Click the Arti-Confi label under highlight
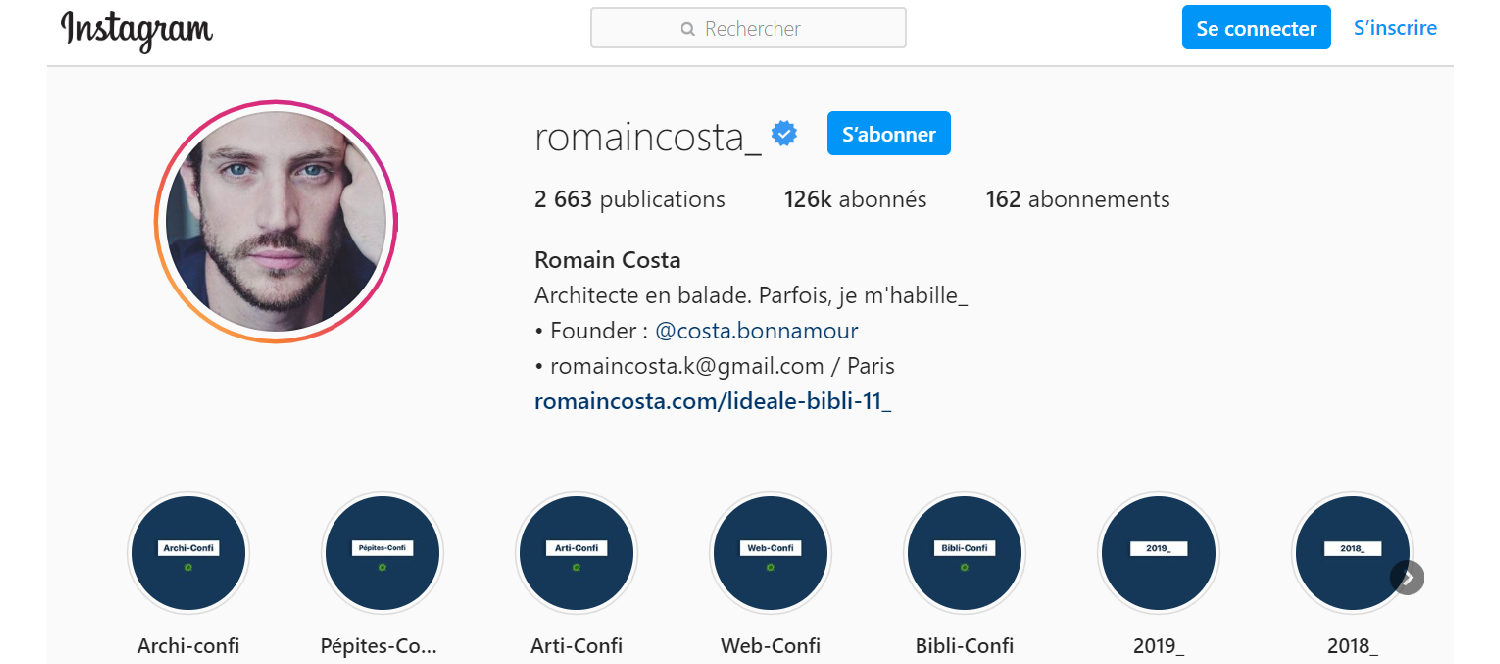1500x664 pixels. 576,646
